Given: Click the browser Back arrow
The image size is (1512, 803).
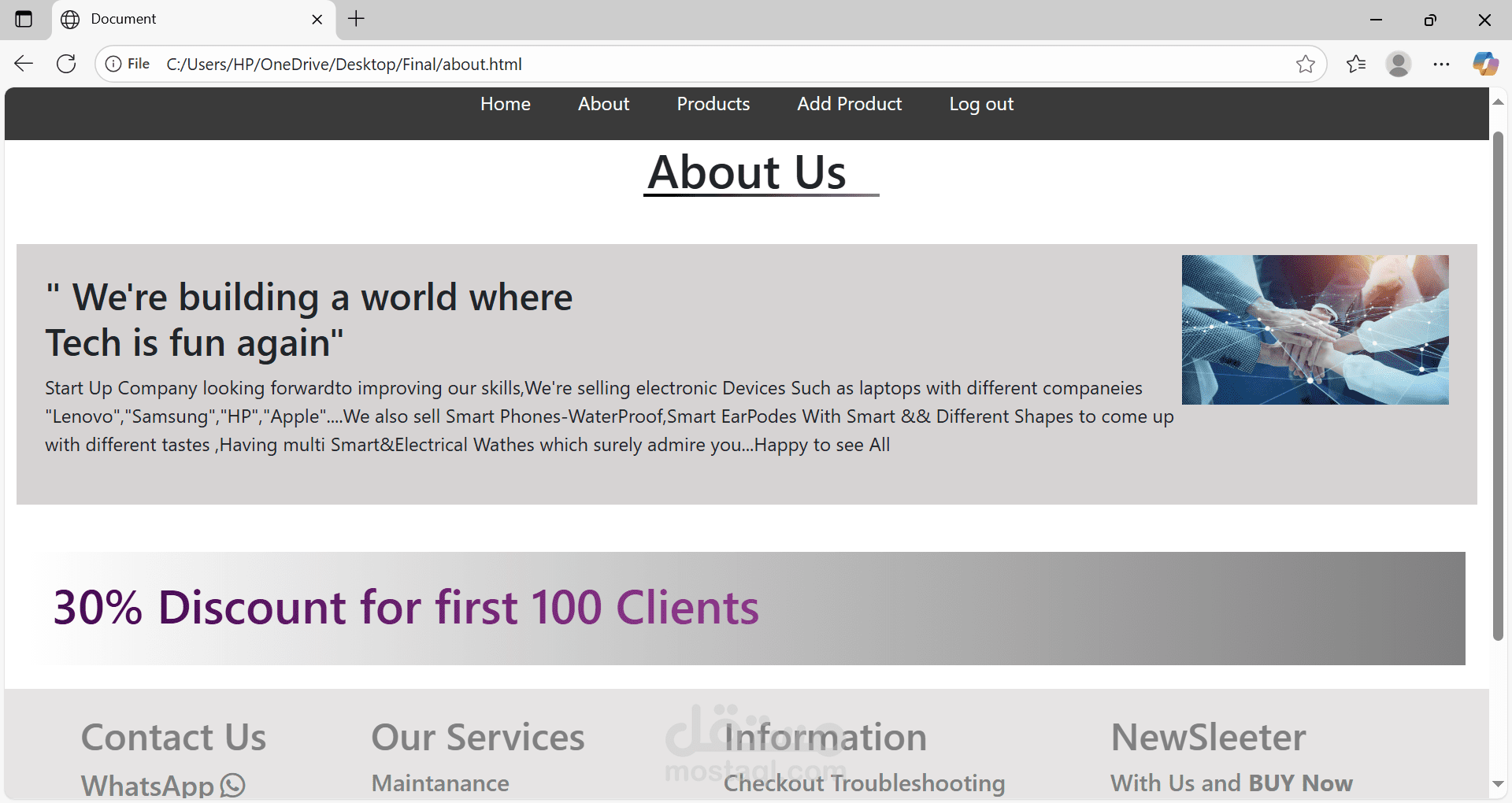Looking at the screenshot, I should [x=24, y=64].
